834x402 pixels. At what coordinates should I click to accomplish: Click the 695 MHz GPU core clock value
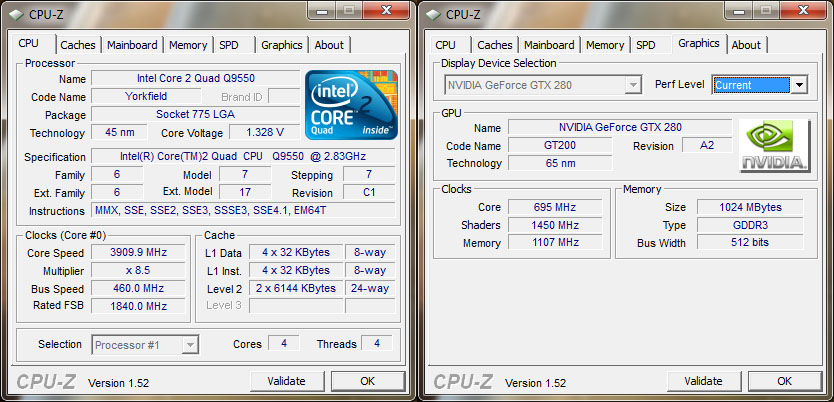click(x=555, y=207)
